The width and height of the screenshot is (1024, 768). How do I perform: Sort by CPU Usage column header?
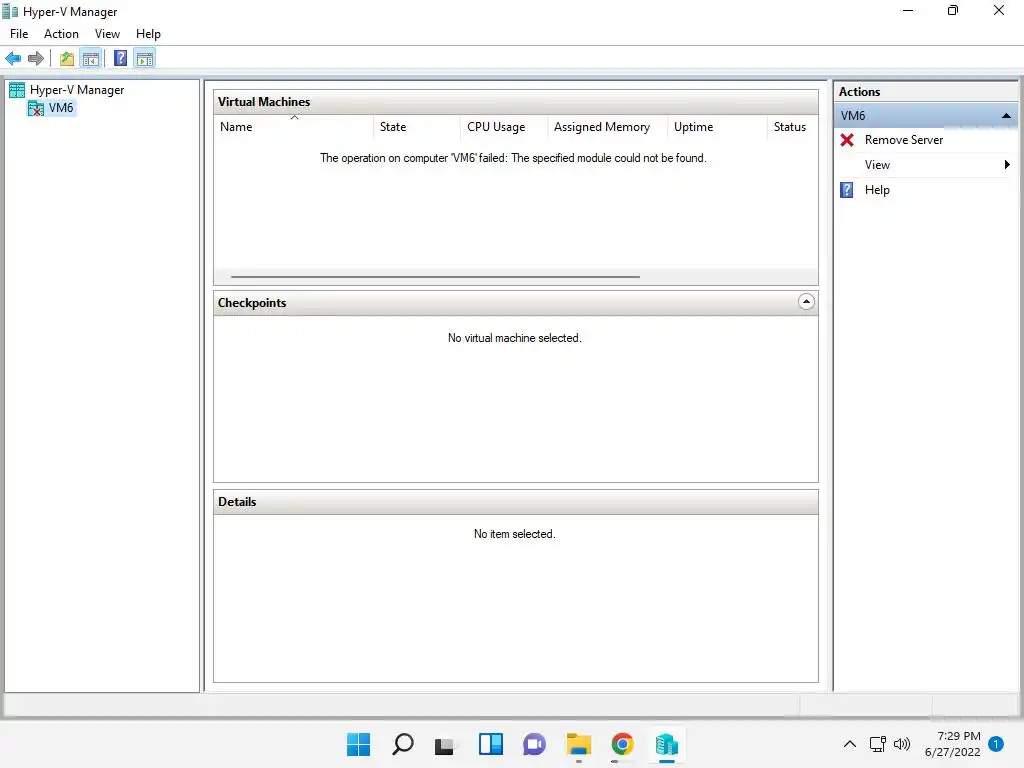pyautogui.click(x=504, y=127)
